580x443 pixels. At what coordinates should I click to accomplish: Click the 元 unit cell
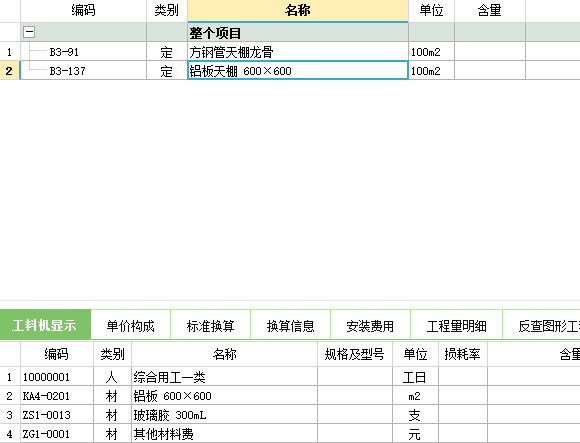(x=415, y=433)
